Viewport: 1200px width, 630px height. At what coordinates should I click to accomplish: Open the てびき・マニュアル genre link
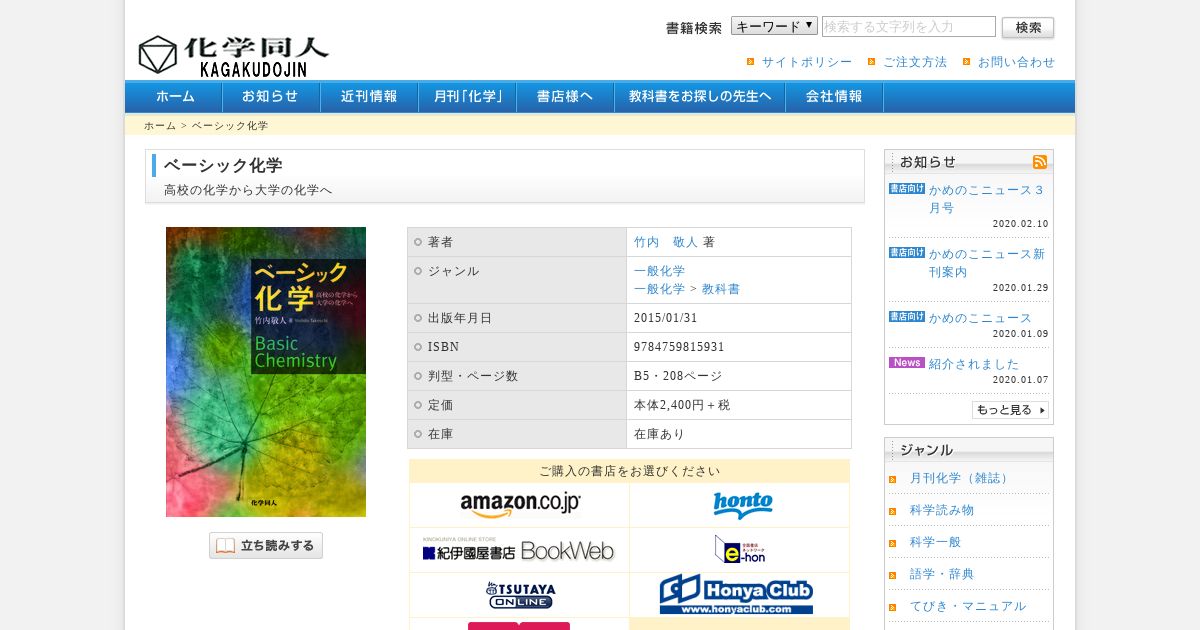click(967, 606)
